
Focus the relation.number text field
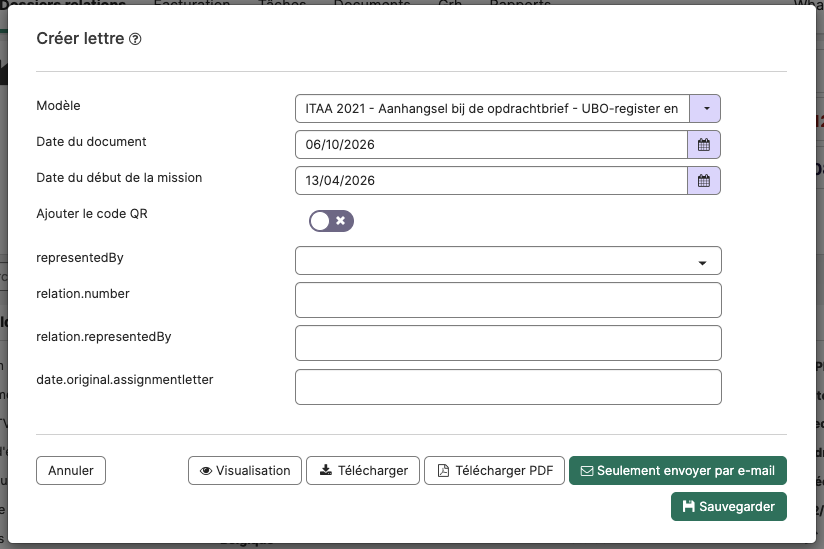[x=508, y=300]
